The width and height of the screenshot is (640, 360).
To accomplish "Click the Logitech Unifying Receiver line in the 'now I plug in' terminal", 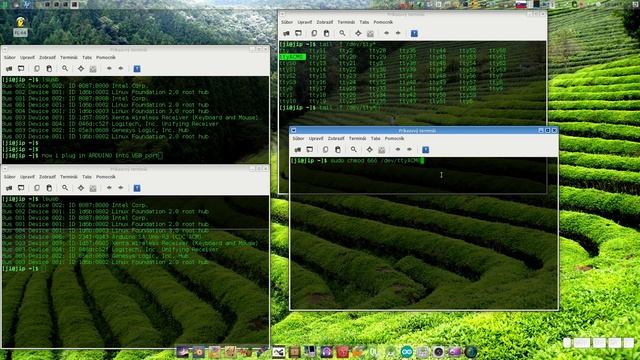I will point(110,124).
